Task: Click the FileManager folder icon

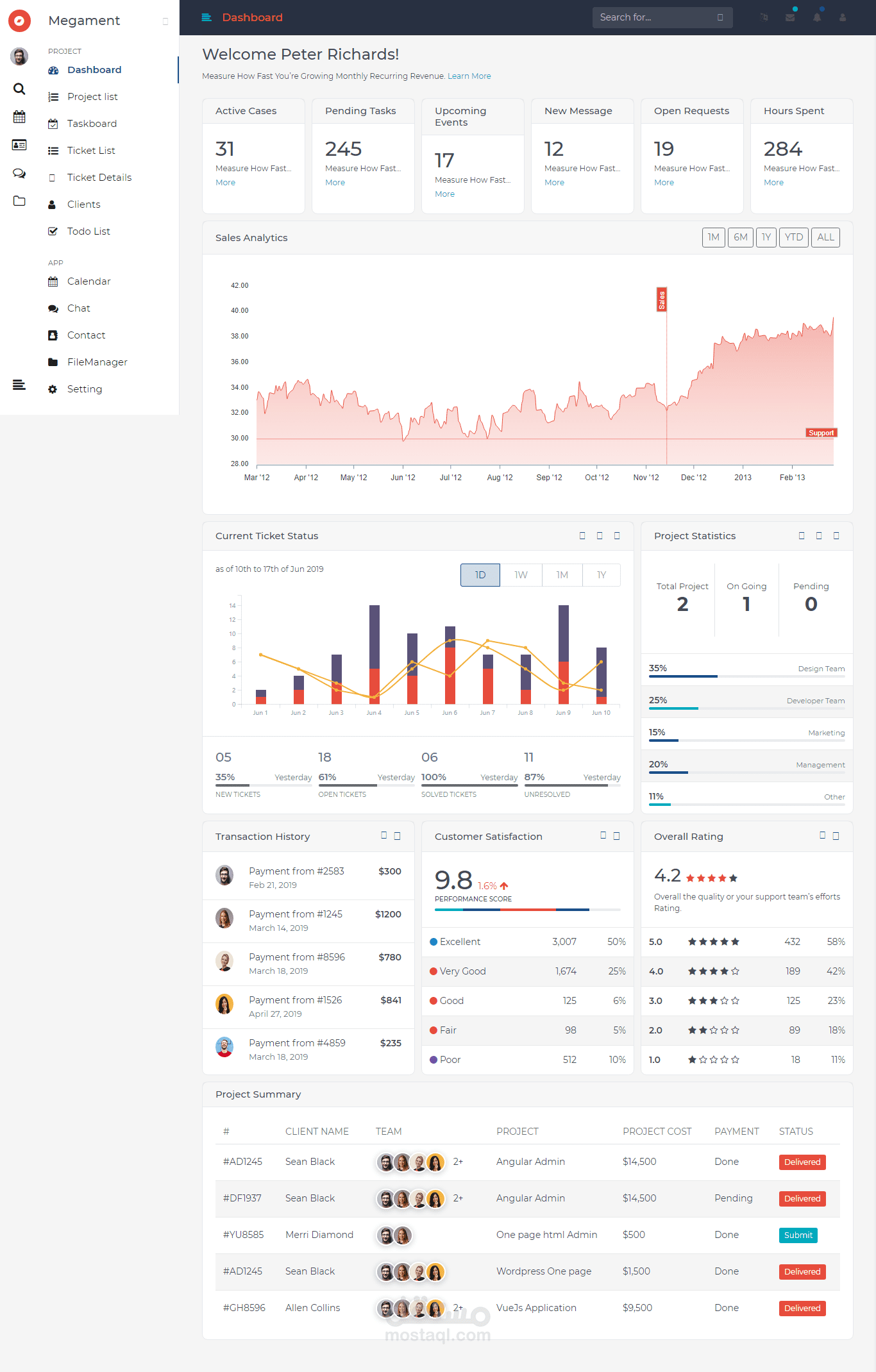Action: pyautogui.click(x=53, y=362)
